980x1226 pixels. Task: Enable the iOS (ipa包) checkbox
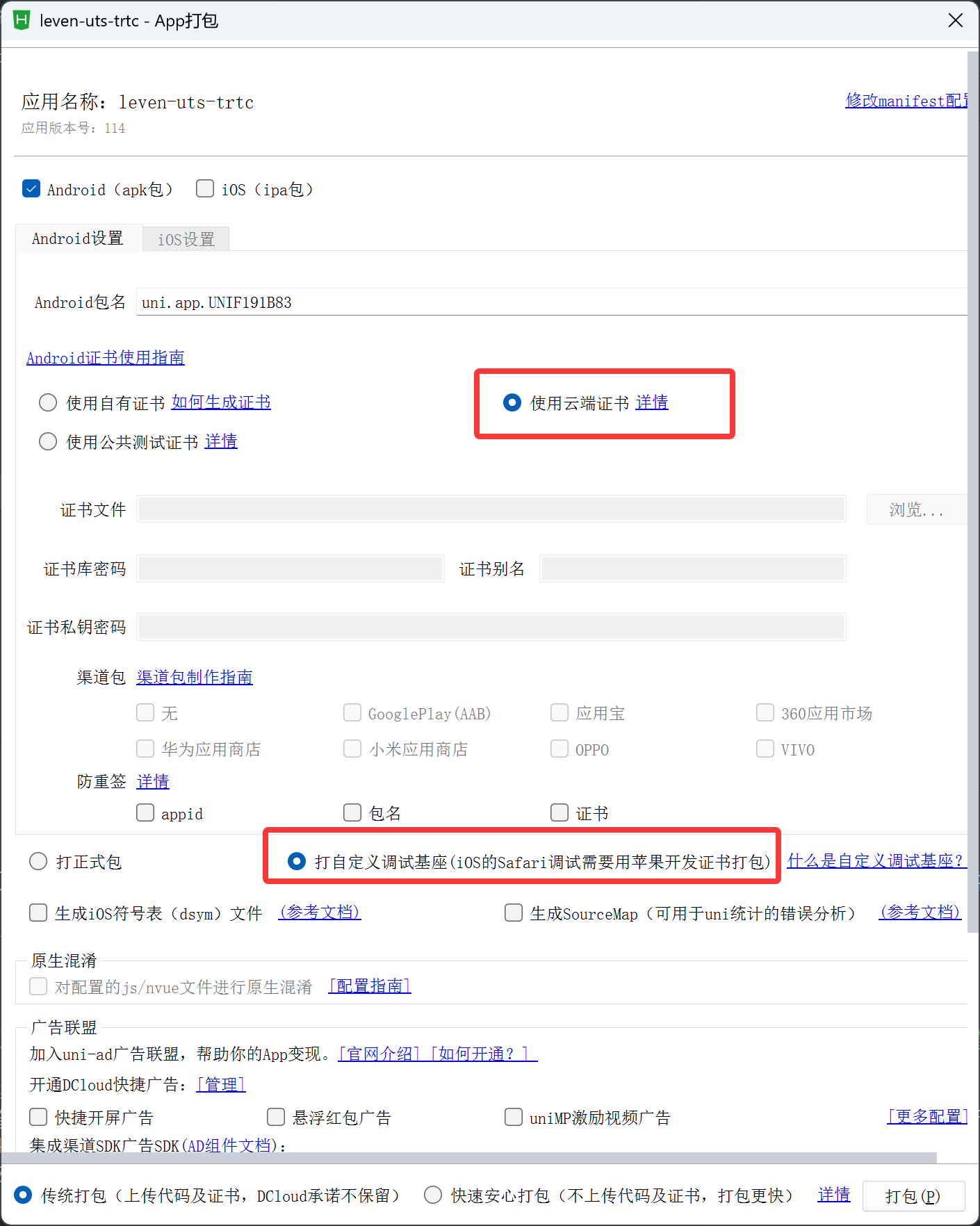coord(205,188)
